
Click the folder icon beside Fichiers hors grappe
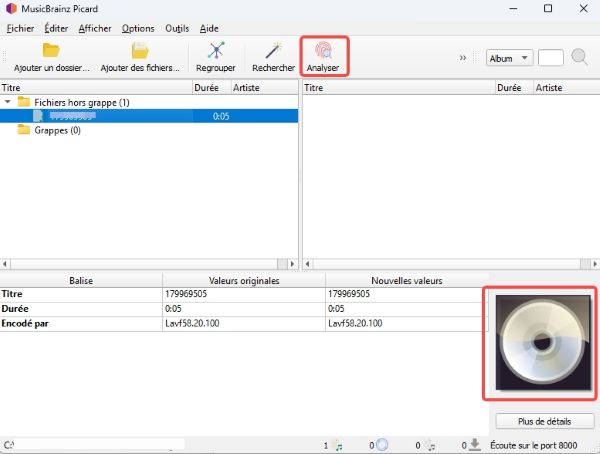[x=24, y=101]
